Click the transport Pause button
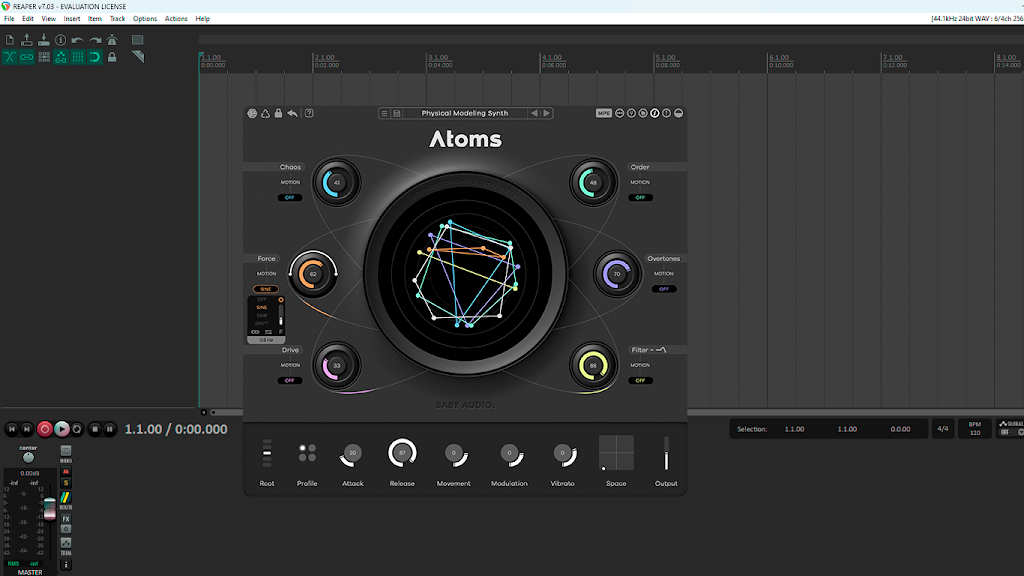Screen dimensions: 1024x576 110,429
